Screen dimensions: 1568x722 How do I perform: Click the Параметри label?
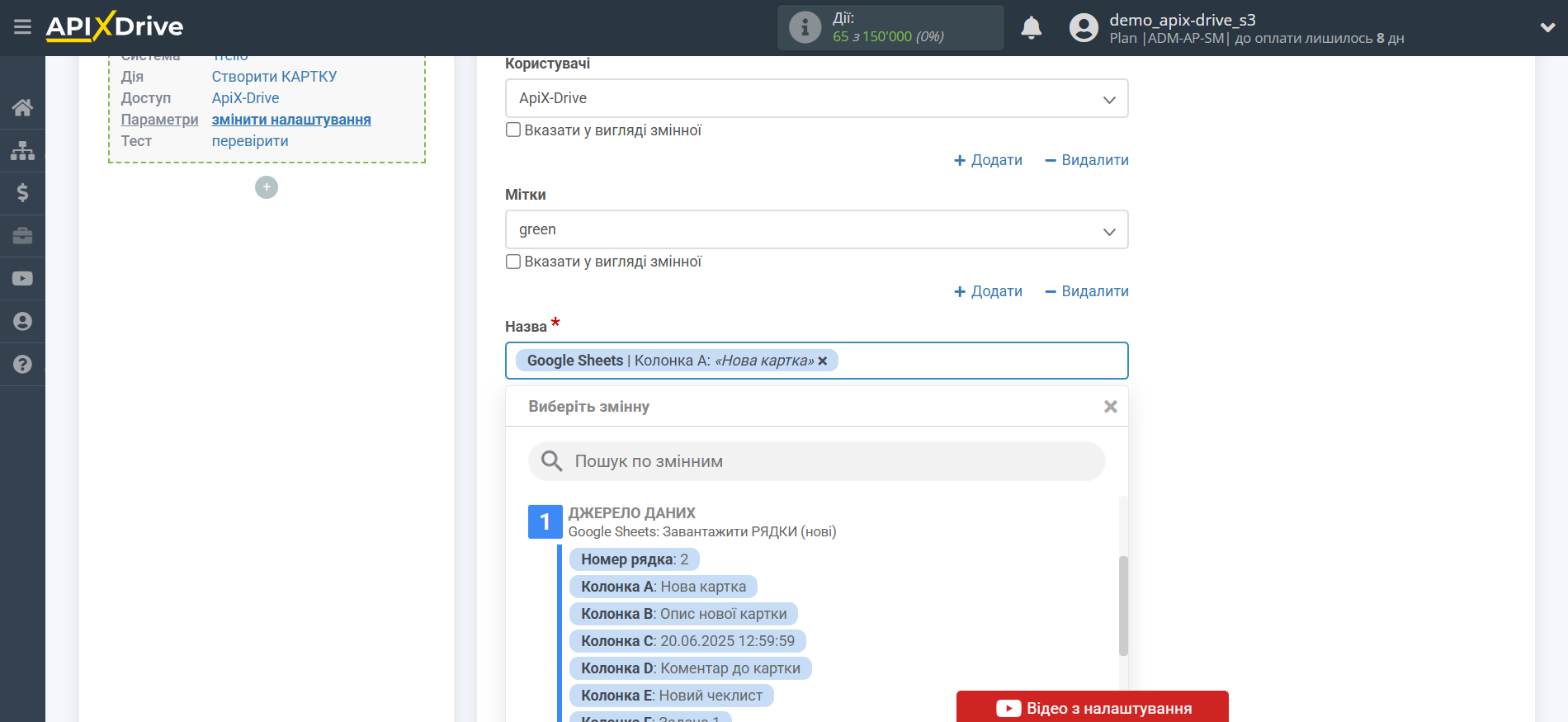click(x=159, y=120)
